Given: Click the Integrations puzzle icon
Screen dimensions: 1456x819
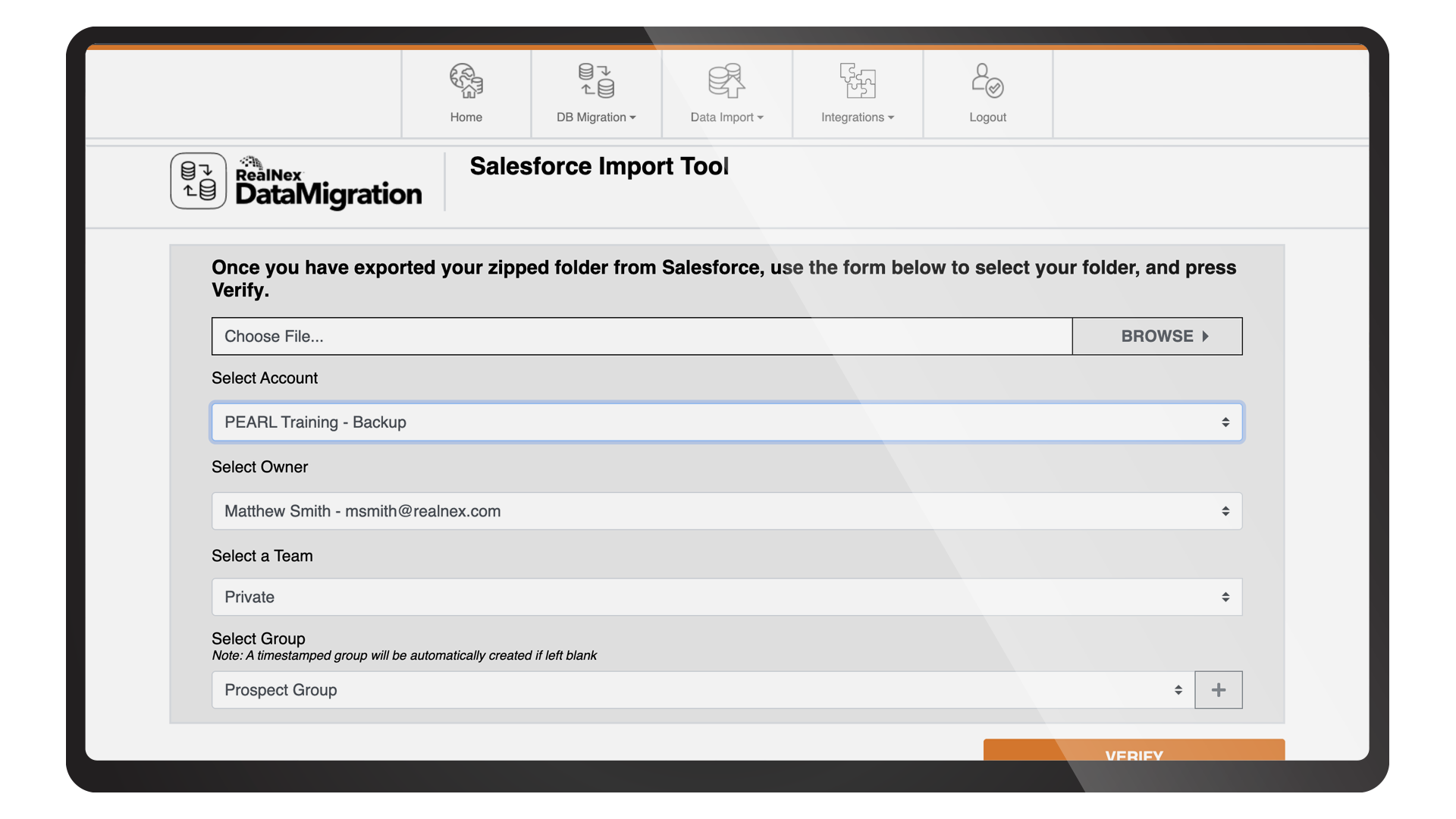Looking at the screenshot, I should (x=858, y=80).
